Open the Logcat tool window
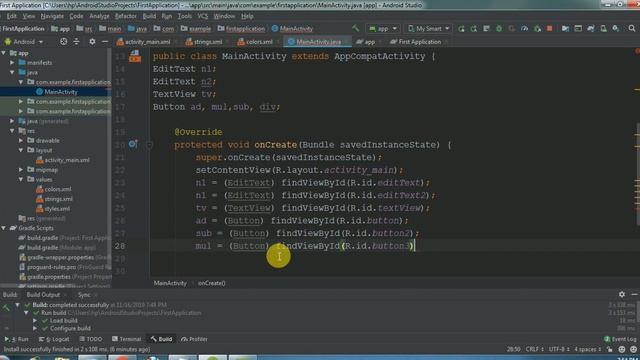Image resolution: width=640 pixels, height=360 pixels. pyautogui.click(x=54, y=339)
